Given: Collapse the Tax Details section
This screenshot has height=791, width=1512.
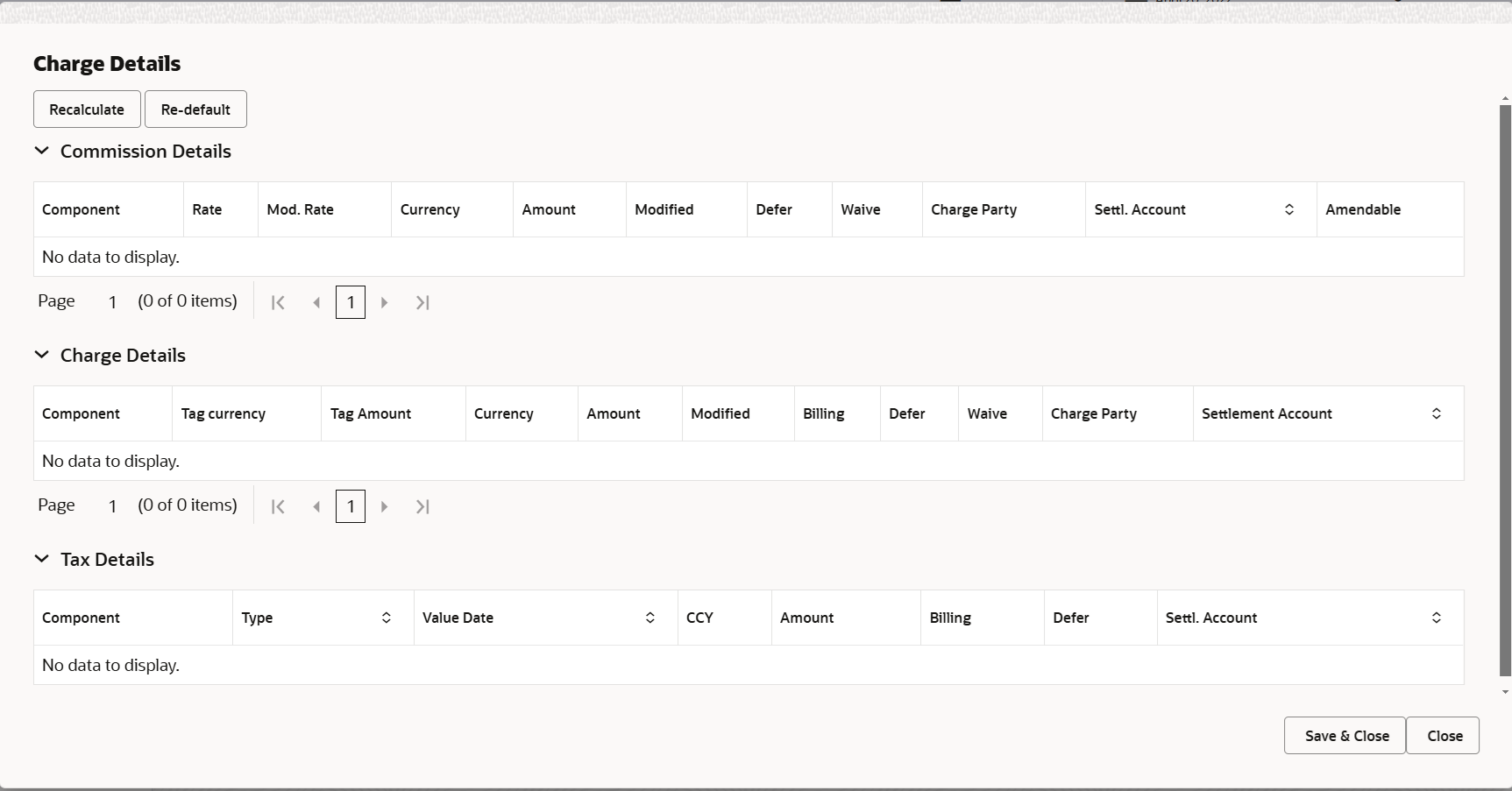Looking at the screenshot, I should tap(41, 559).
